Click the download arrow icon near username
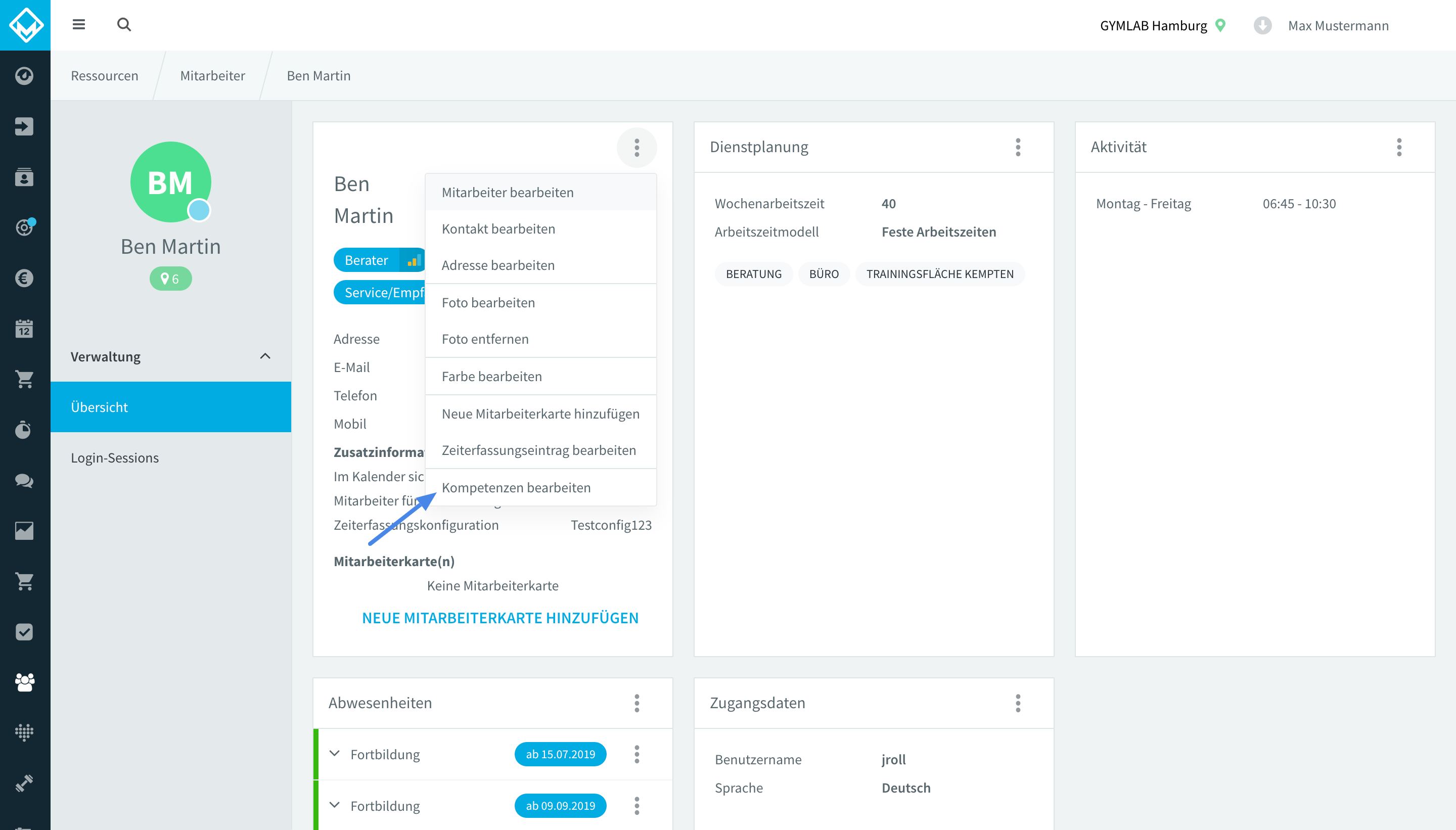Viewport: 1456px width, 830px height. [1262, 26]
